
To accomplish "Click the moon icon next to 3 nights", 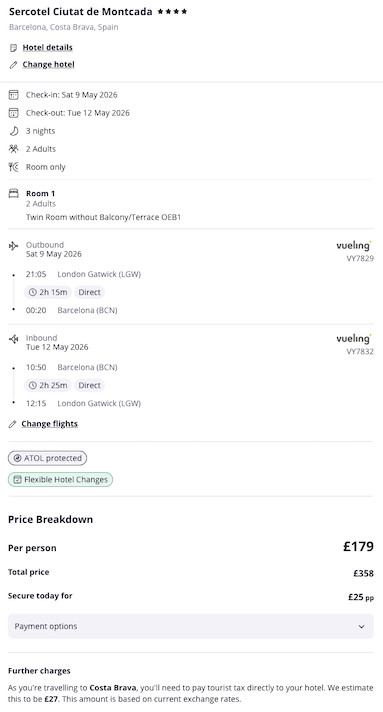I will 14,131.
